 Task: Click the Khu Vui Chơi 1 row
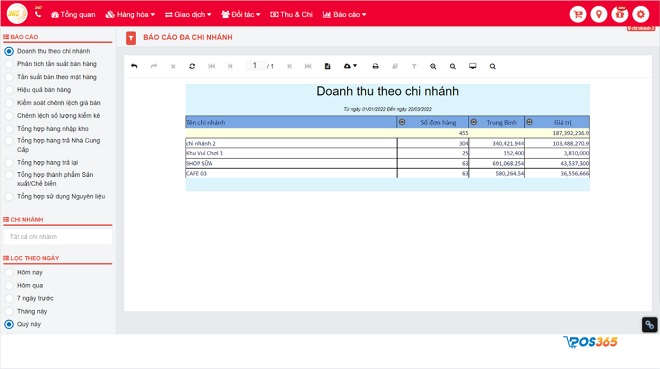387,153
